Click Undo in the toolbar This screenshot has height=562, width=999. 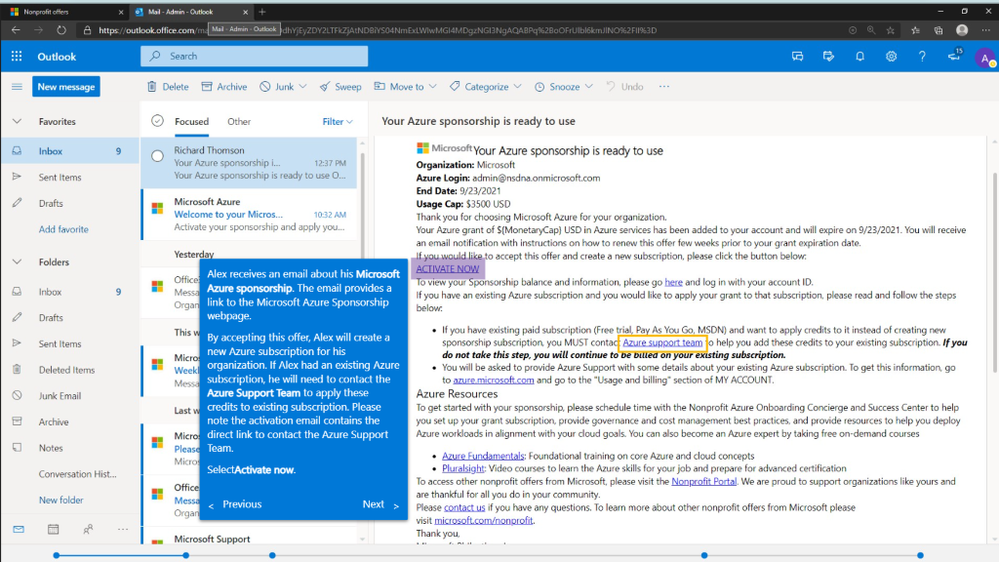click(624, 87)
